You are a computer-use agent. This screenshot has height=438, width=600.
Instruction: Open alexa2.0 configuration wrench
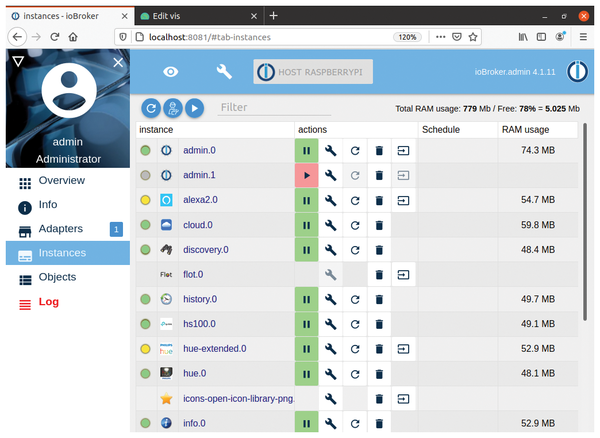pyautogui.click(x=331, y=200)
